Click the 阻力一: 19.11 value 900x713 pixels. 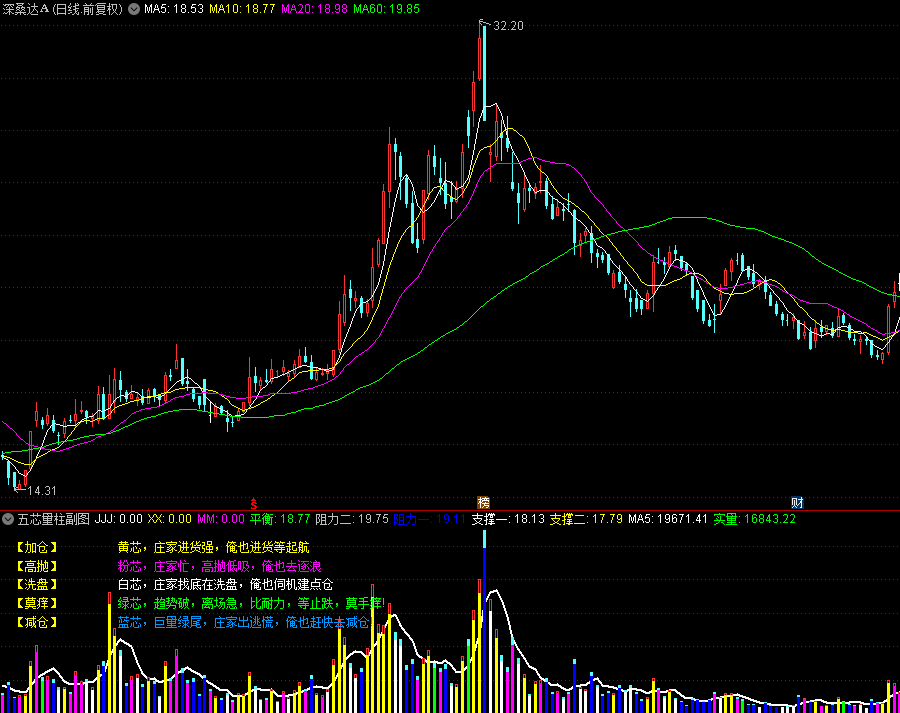coord(429,519)
